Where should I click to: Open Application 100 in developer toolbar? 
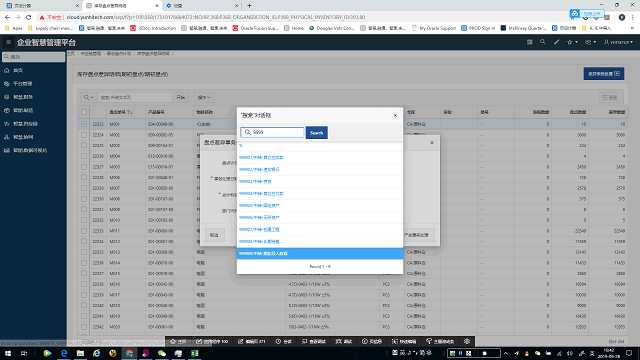pyautogui.click(x=212, y=341)
